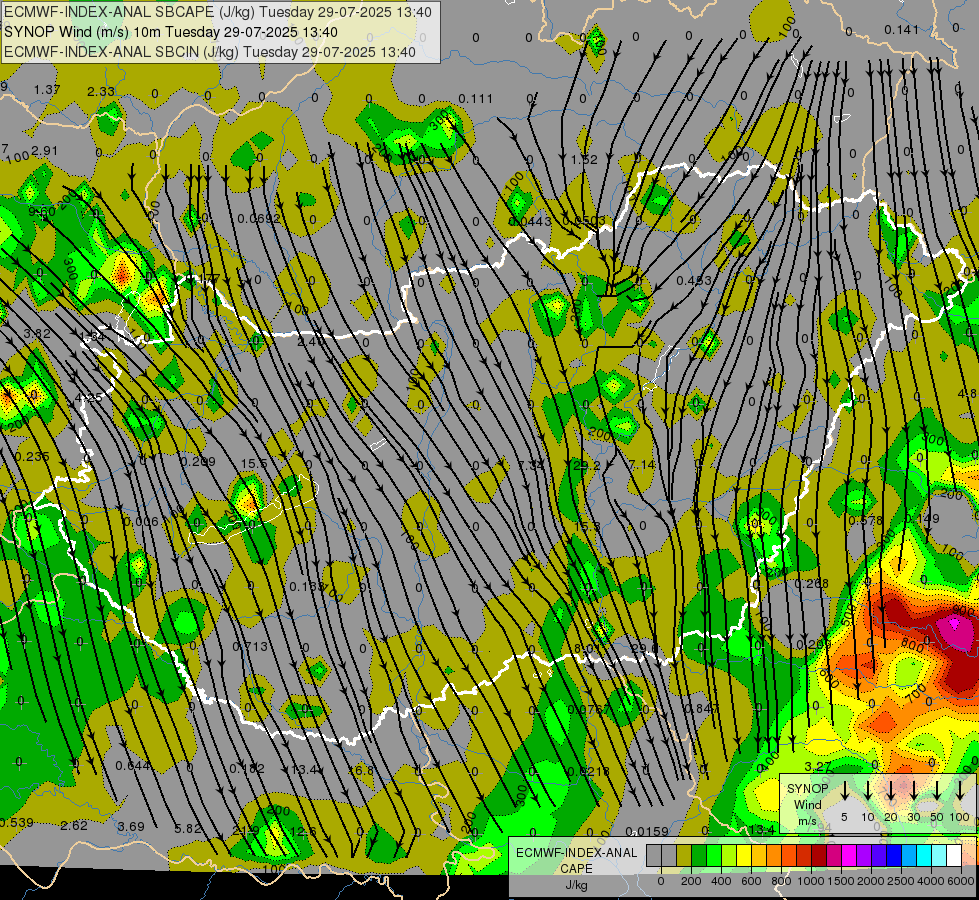Pick the white swatch in CAPE colorbar
Viewport: 979px width, 900px height.
tap(953, 856)
